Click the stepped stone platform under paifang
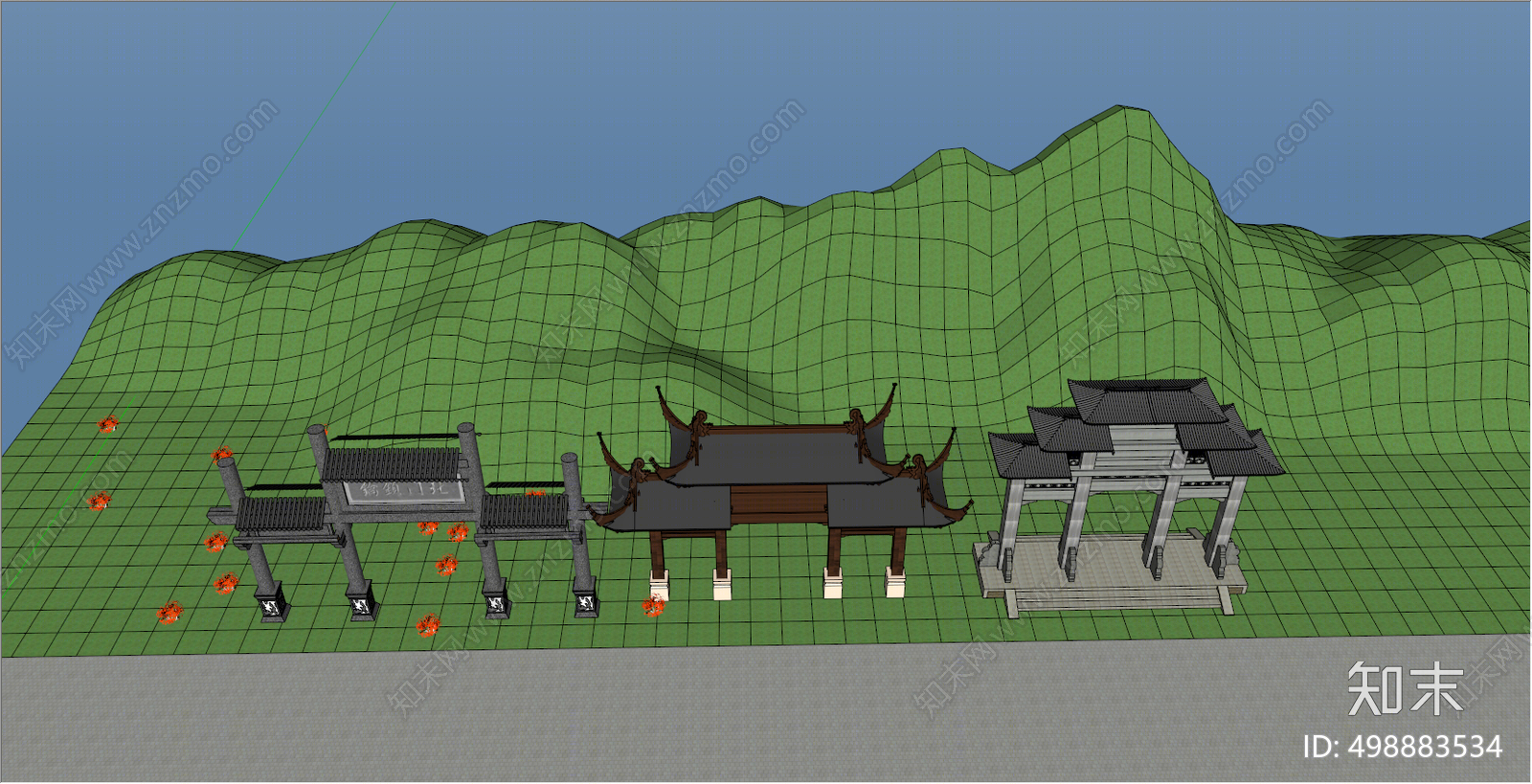This screenshot has height=784, width=1532. [1111, 573]
